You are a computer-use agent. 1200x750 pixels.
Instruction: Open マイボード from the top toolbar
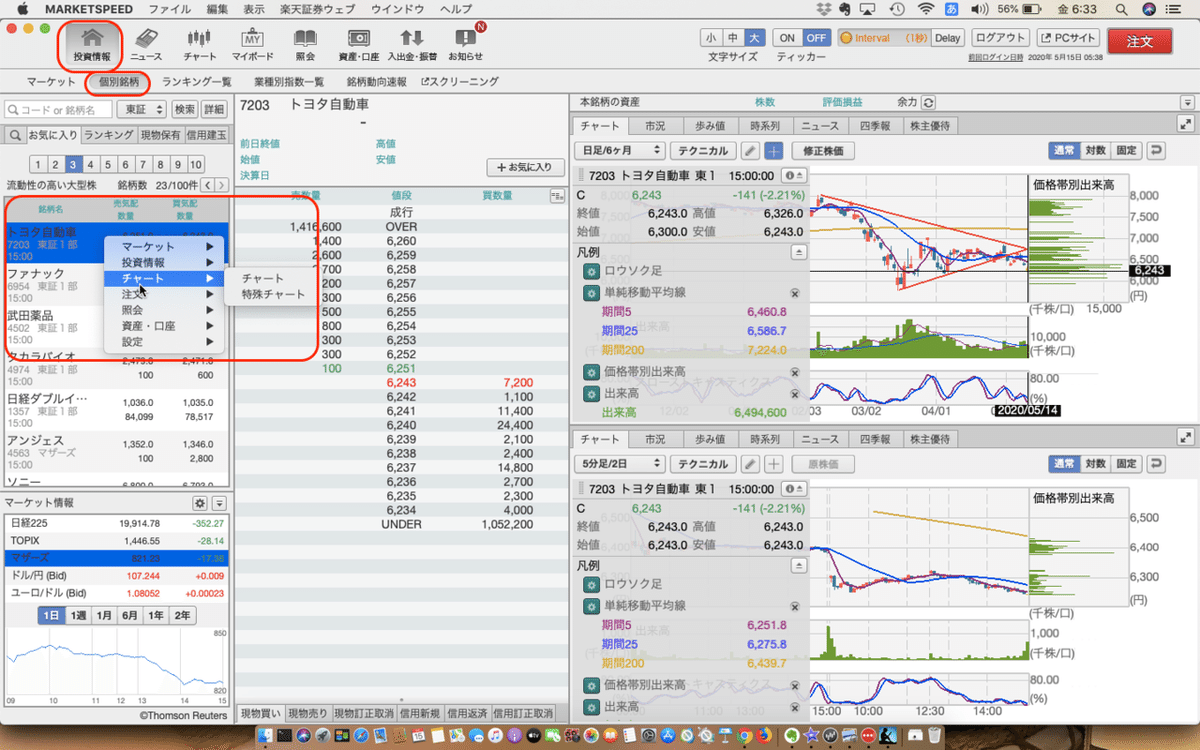click(251, 40)
